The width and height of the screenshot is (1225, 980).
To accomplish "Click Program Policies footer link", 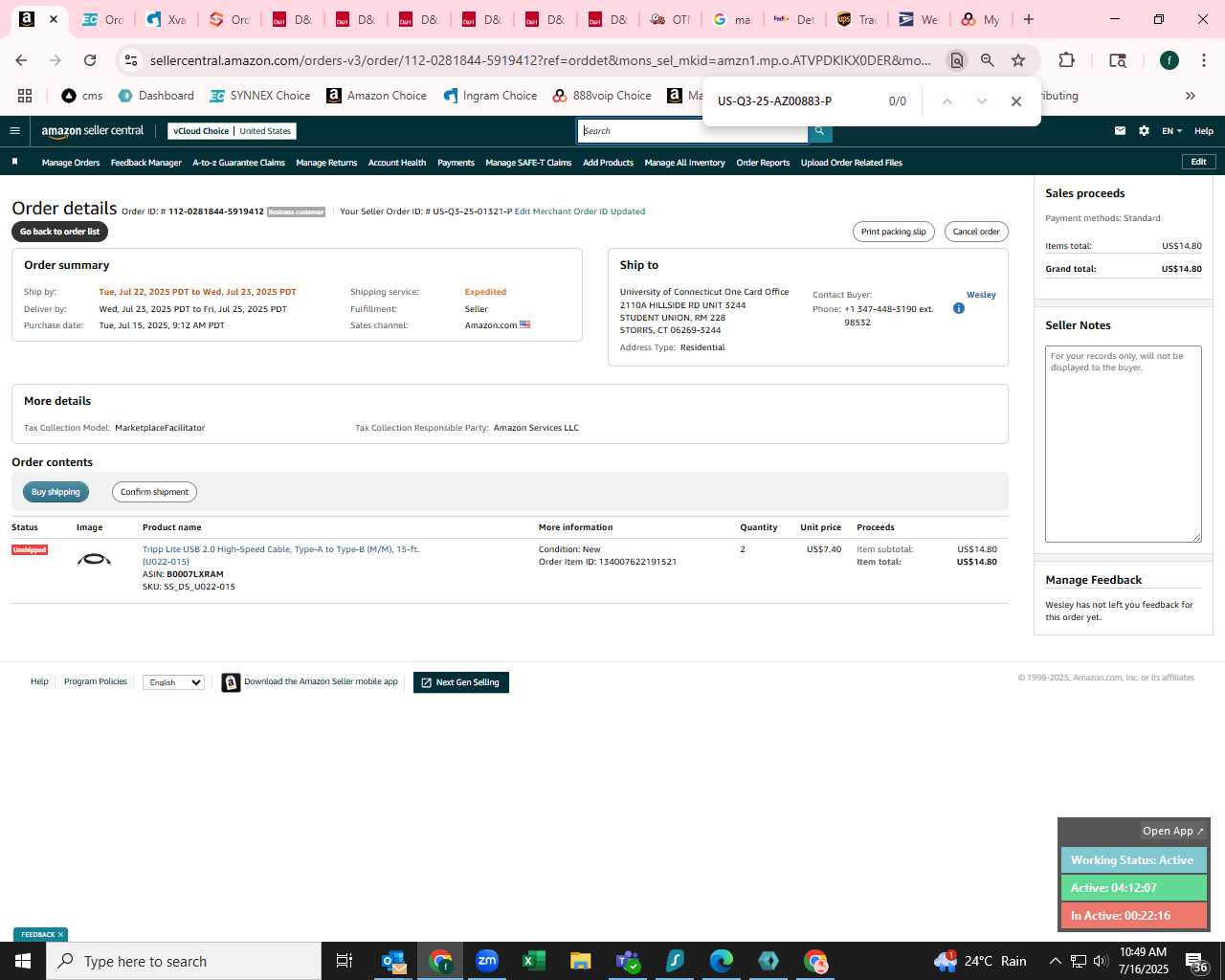I will [x=96, y=681].
